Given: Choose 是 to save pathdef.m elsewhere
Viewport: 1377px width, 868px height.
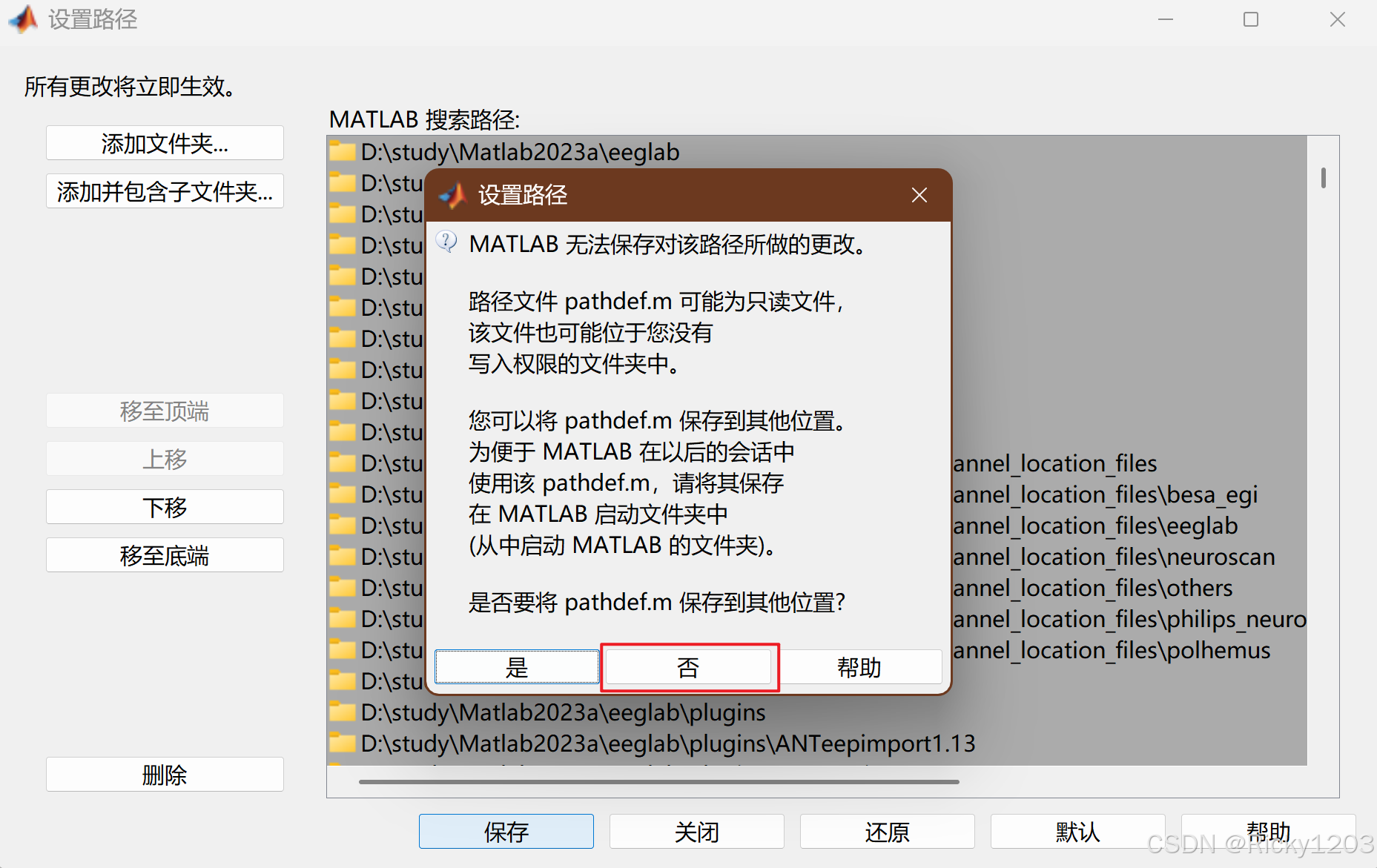Looking at the screenshot, I should [x=516, y=666].
